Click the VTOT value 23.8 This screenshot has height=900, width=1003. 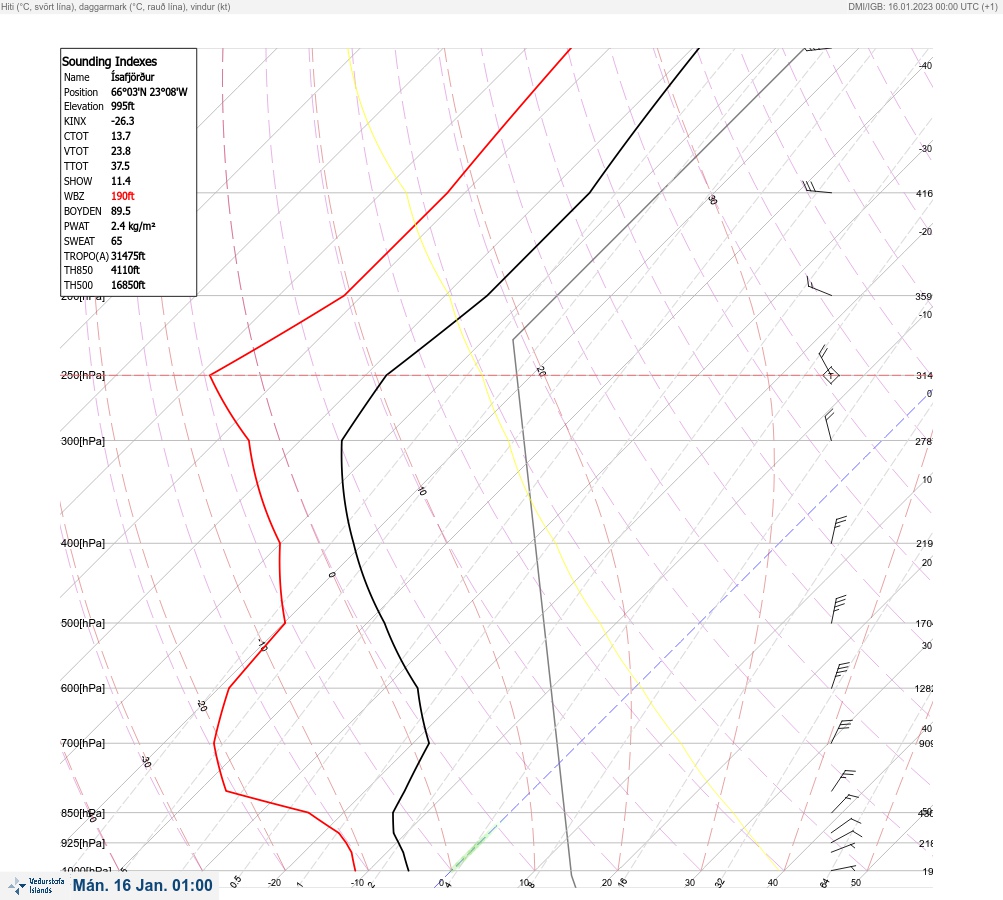[121, 151]
